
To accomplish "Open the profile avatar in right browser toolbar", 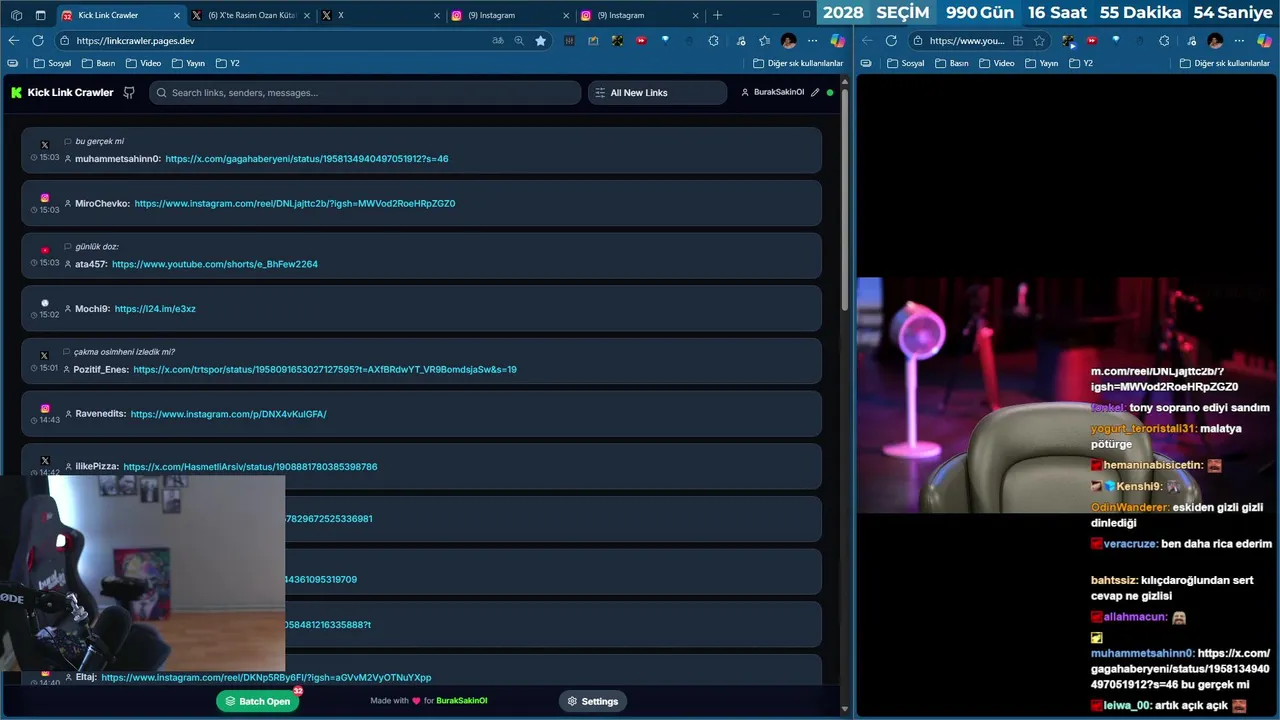I will click(x=1215, y=41).
